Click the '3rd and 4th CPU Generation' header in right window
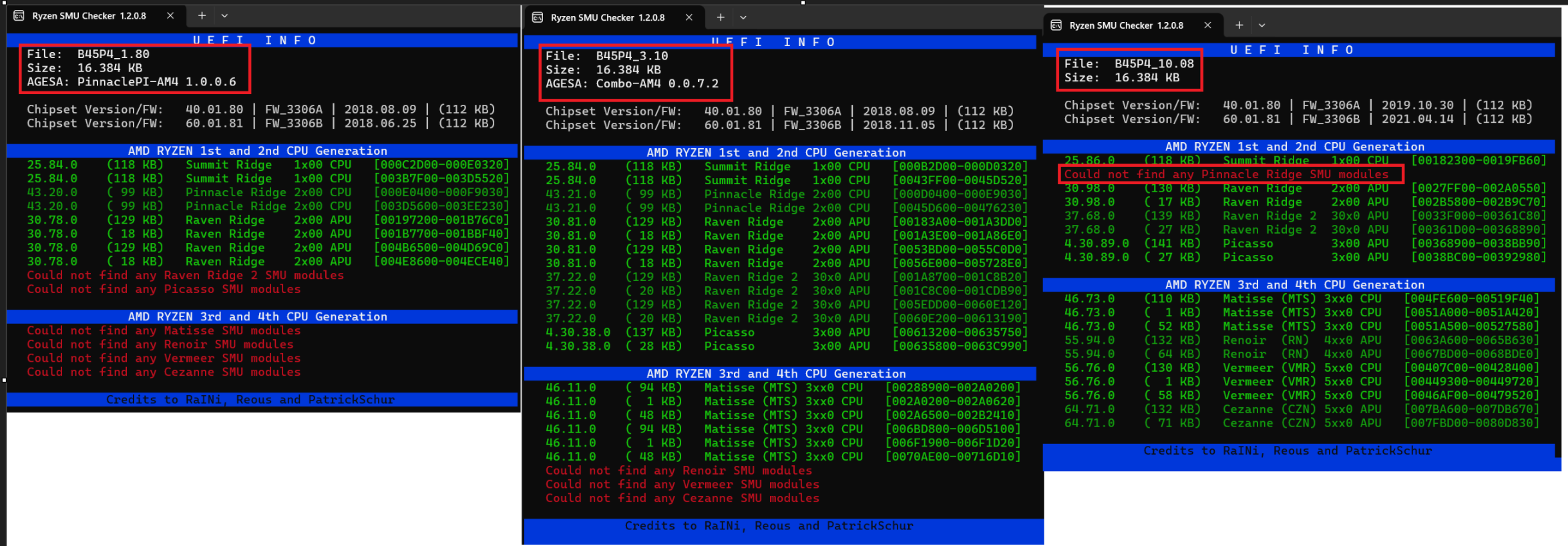 click(x=1295, y=285)
